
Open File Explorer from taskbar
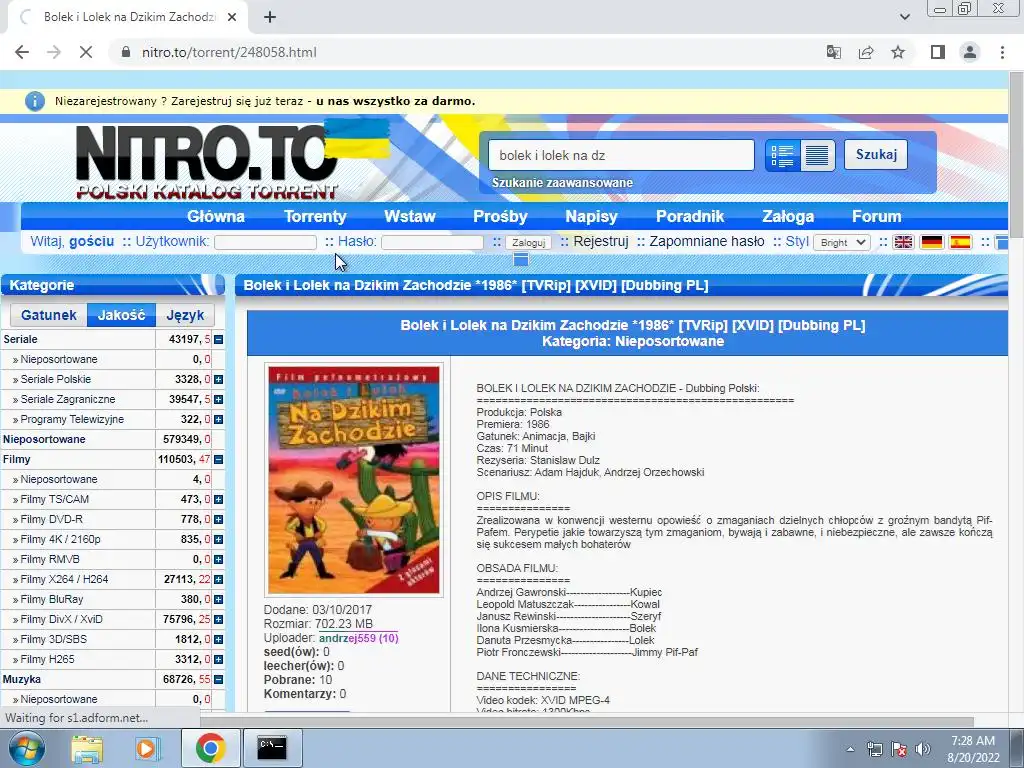87,748
